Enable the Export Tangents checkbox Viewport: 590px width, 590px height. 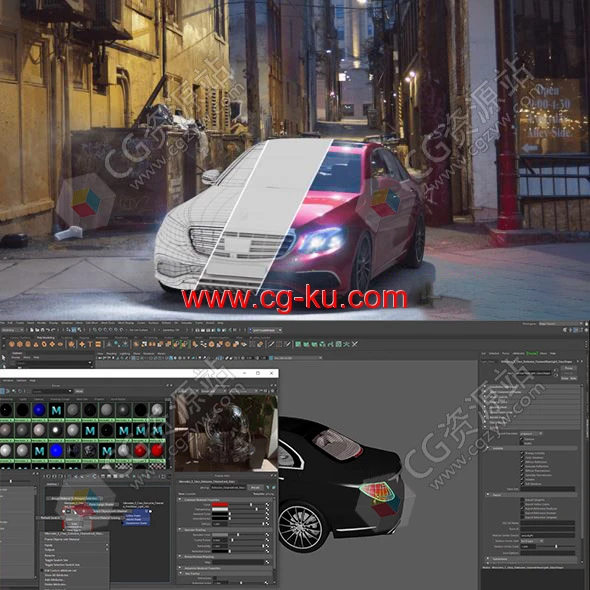(522, 500)
